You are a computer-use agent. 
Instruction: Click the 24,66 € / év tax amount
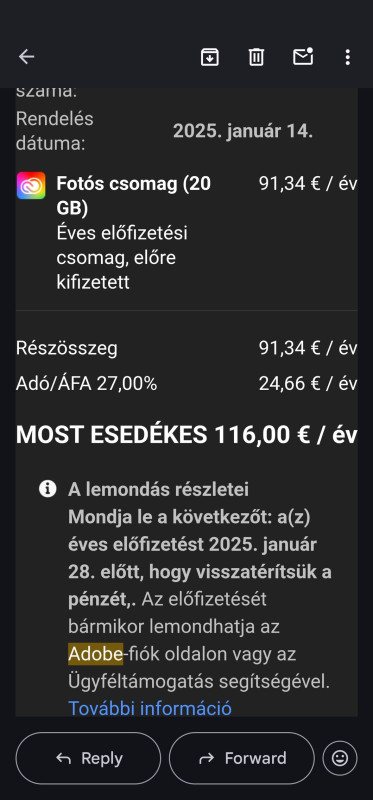coord(308,384)
